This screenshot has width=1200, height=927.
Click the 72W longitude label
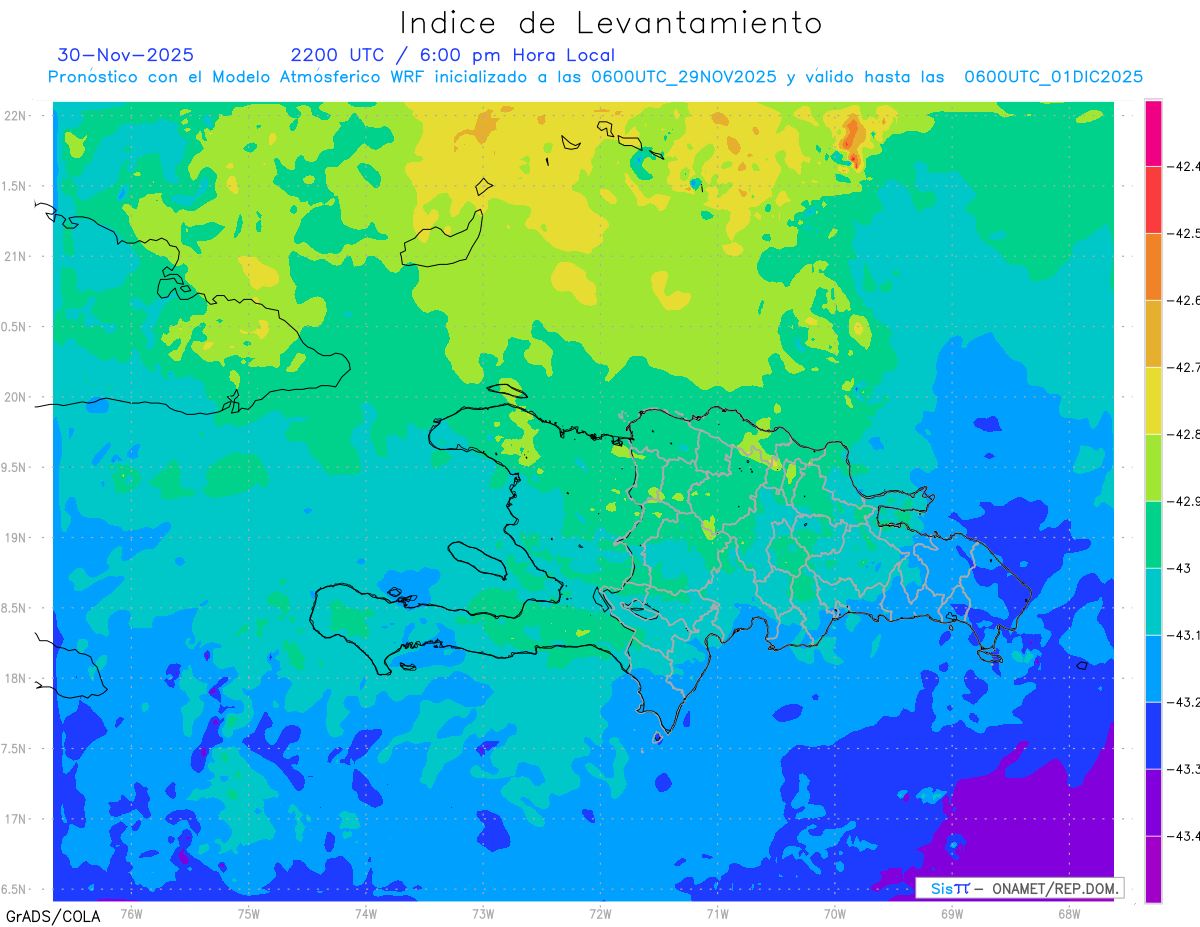pyautogui.click(x=600, y=913)
